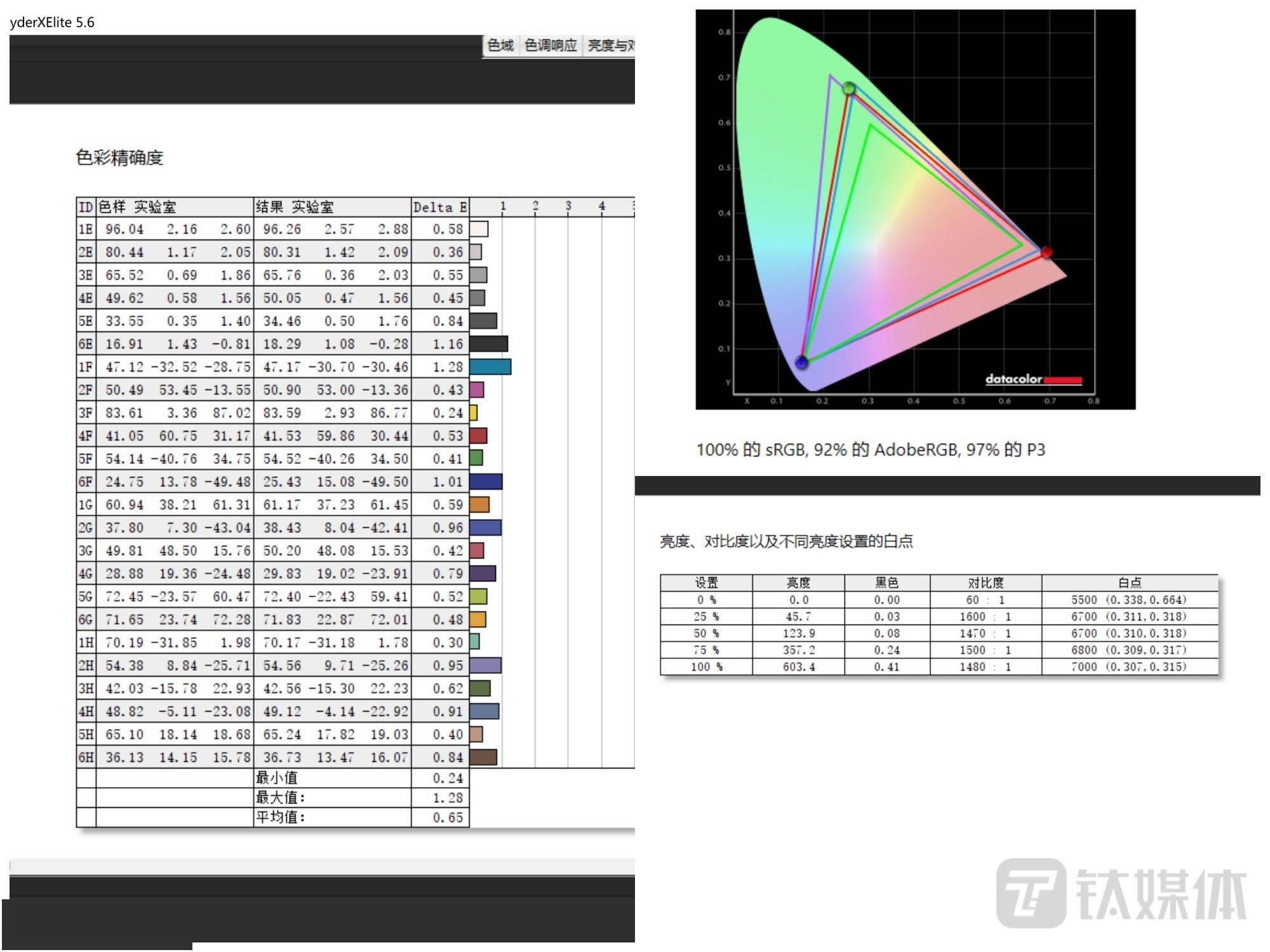Click the sRGB AdobeRGB P3 coverage text
This screenshot has width=1270, height=952.
[871, 450]
